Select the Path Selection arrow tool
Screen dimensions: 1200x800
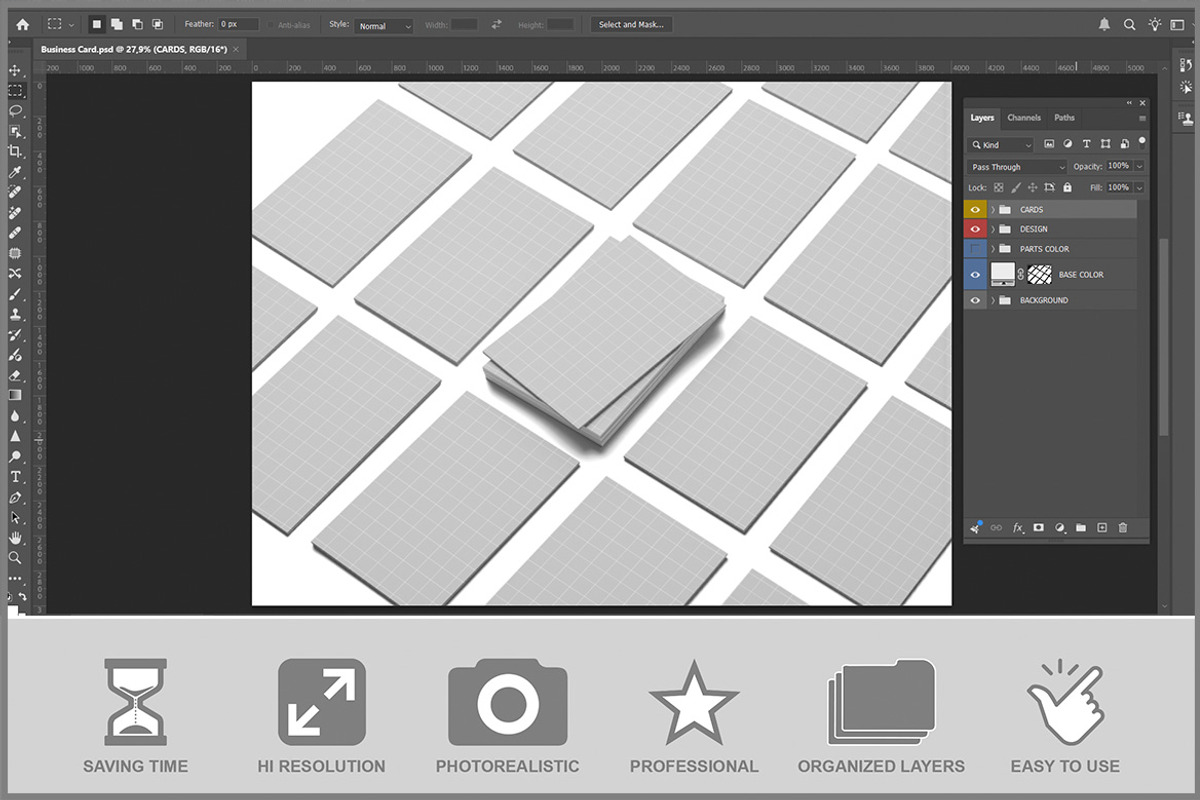click(x=15, y=517)
